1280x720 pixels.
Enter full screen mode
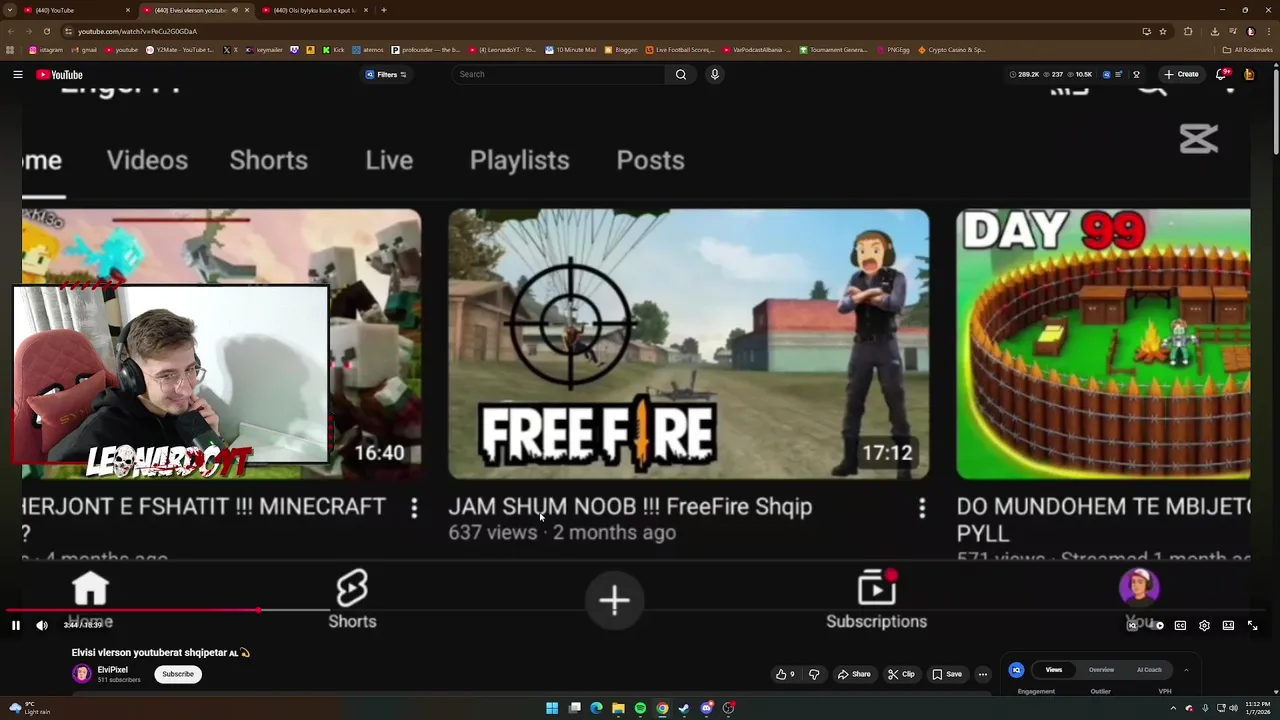tap(1252, 625)
